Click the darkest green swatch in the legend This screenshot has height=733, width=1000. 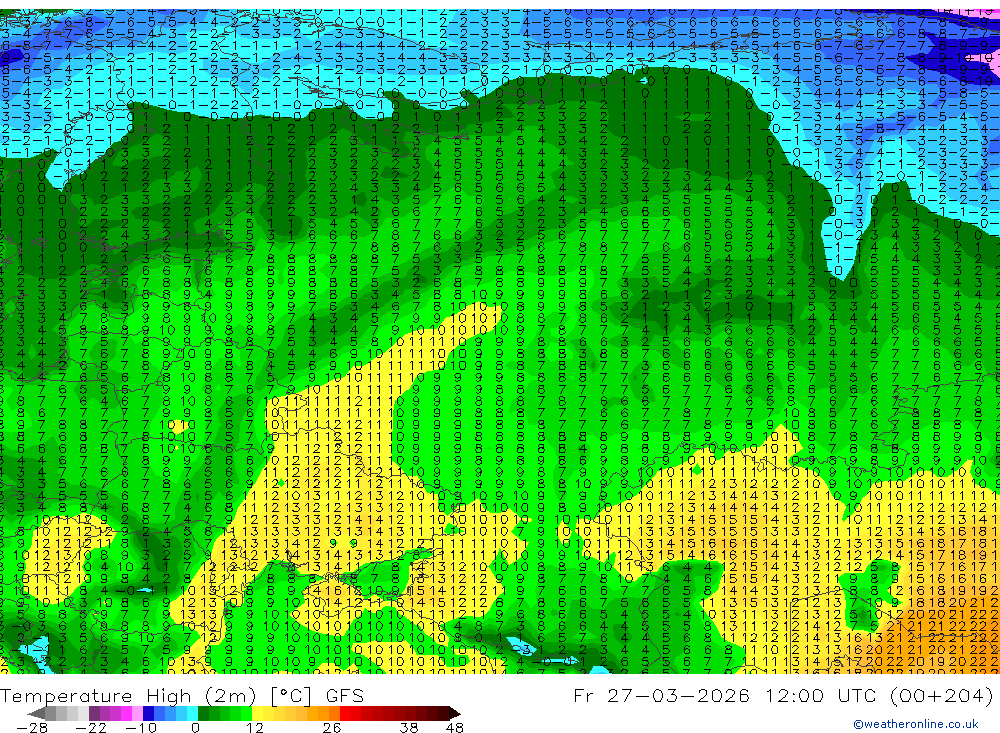[203, 713]
